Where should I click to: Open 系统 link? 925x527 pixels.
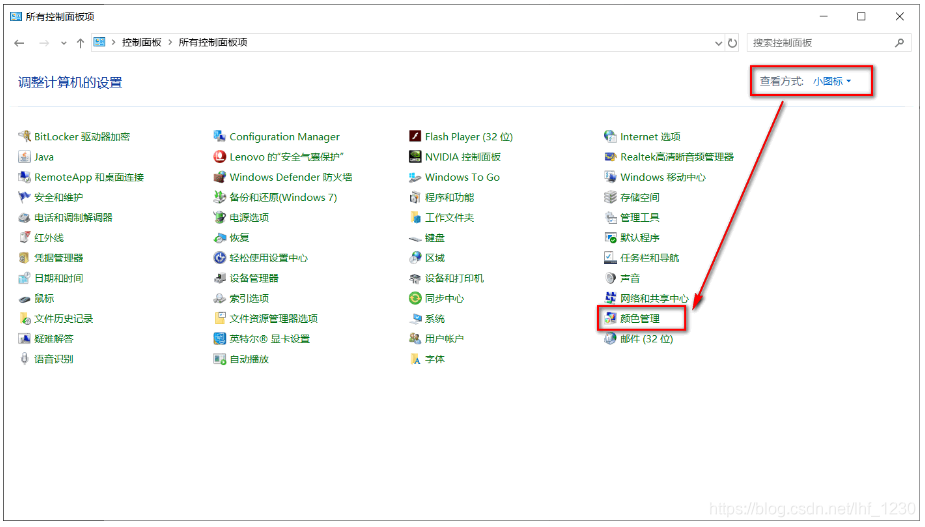pos(435,319)
